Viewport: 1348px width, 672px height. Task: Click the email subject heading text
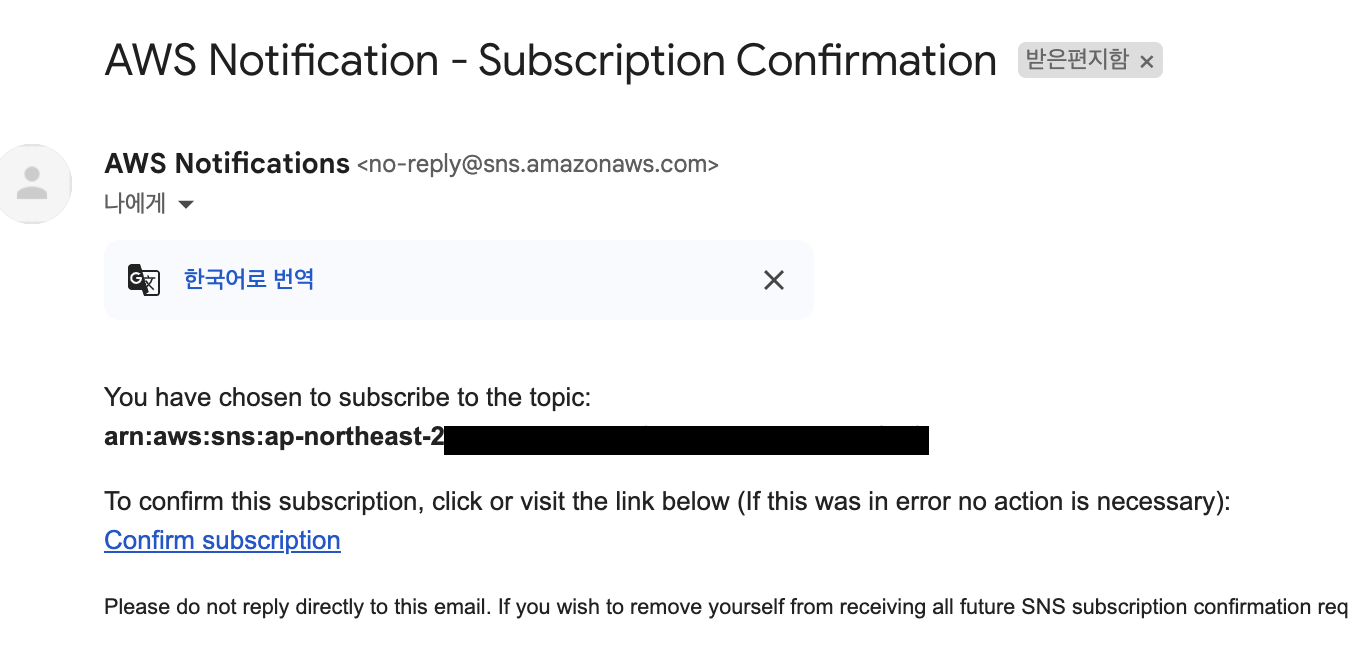tap(551, 61)
